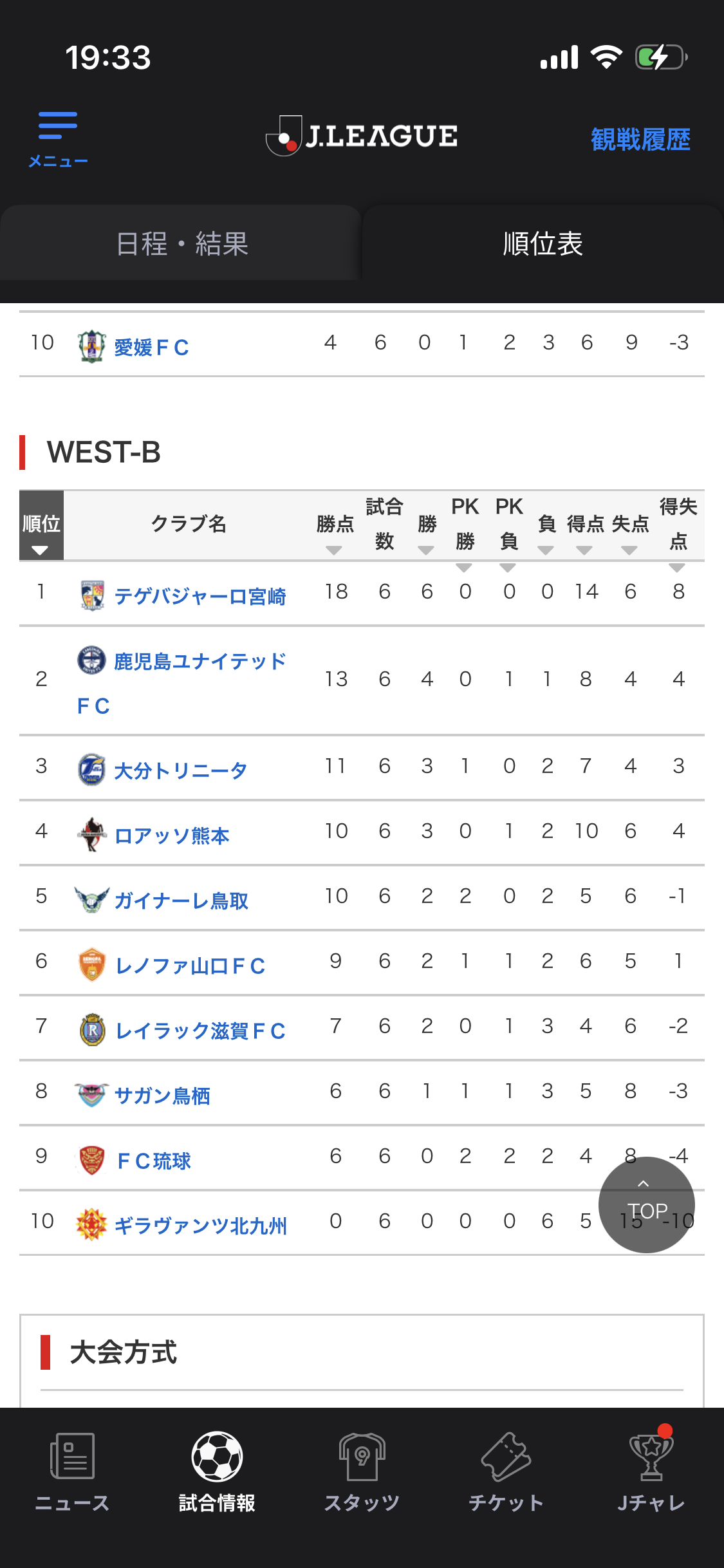
Task: Tap the Roasso Kumamoto club crest
Action: coord(92,835)
